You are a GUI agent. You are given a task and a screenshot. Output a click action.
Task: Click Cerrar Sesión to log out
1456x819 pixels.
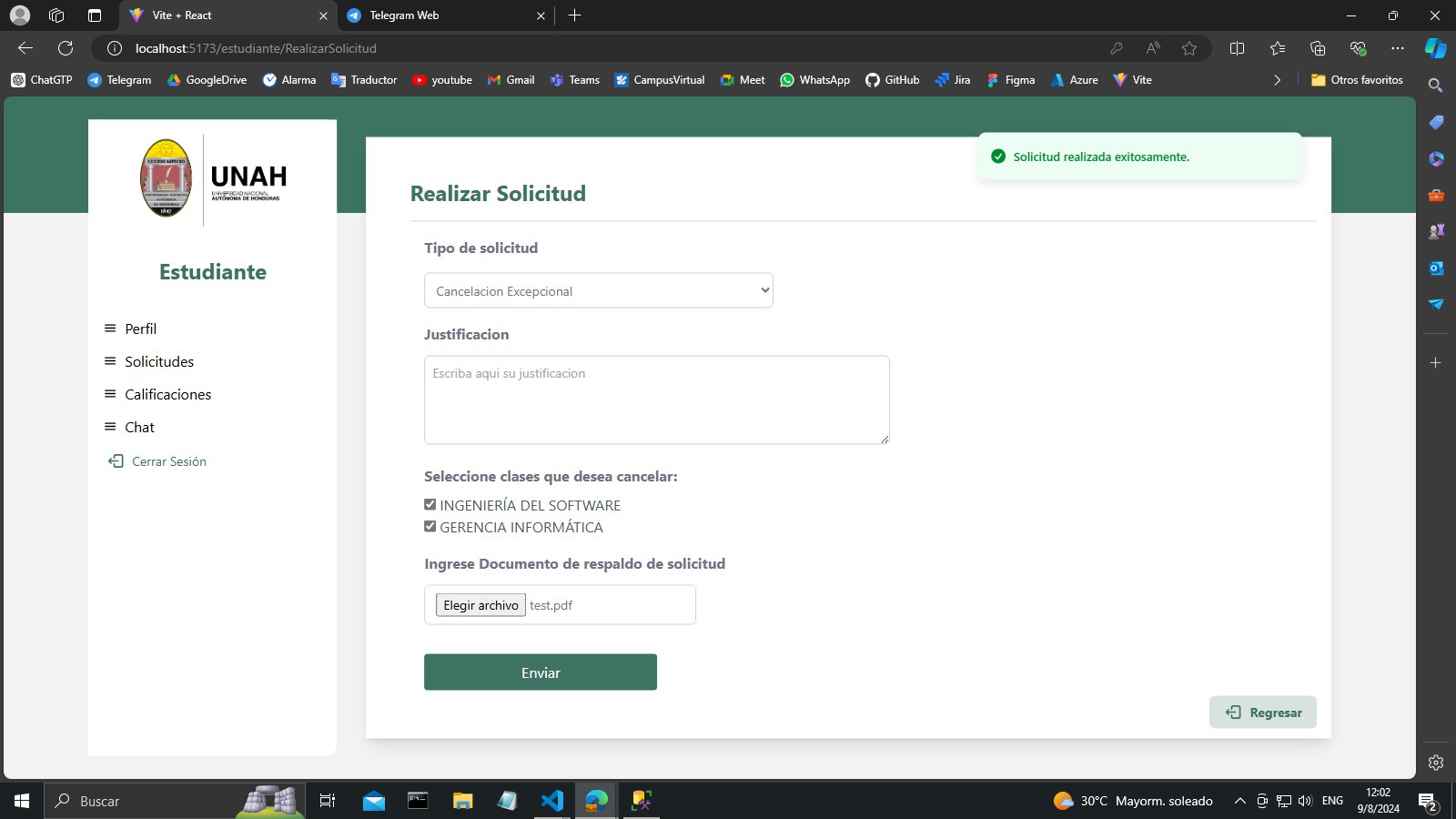click(x=168, y=461)
